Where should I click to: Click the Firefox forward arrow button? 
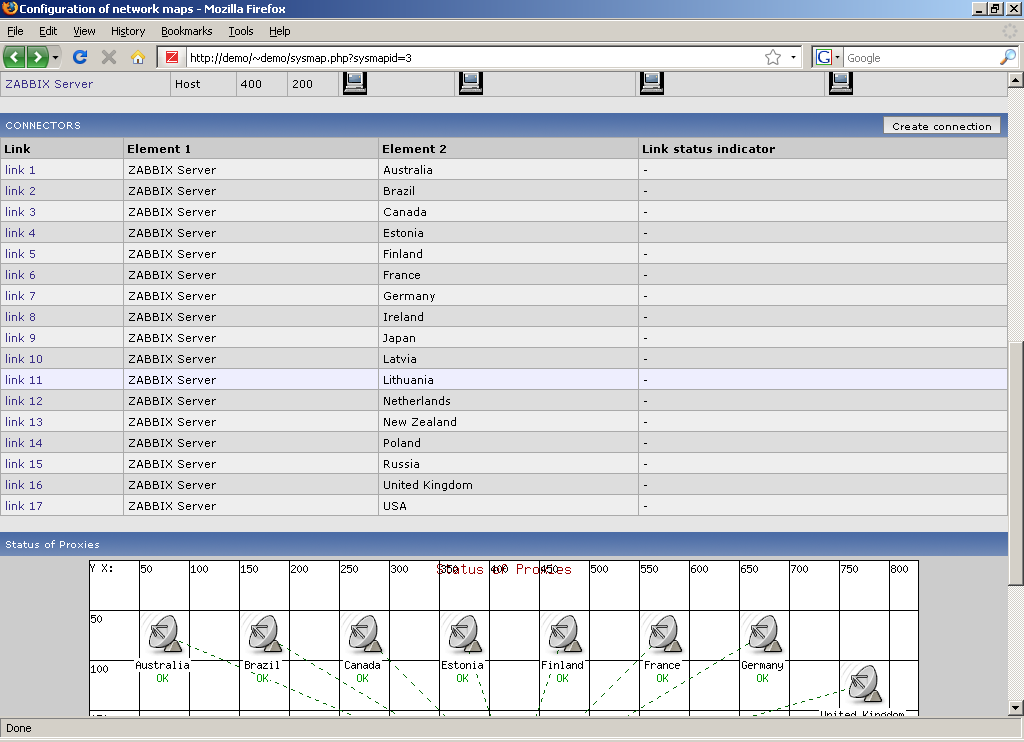click(x=37, y=57)
